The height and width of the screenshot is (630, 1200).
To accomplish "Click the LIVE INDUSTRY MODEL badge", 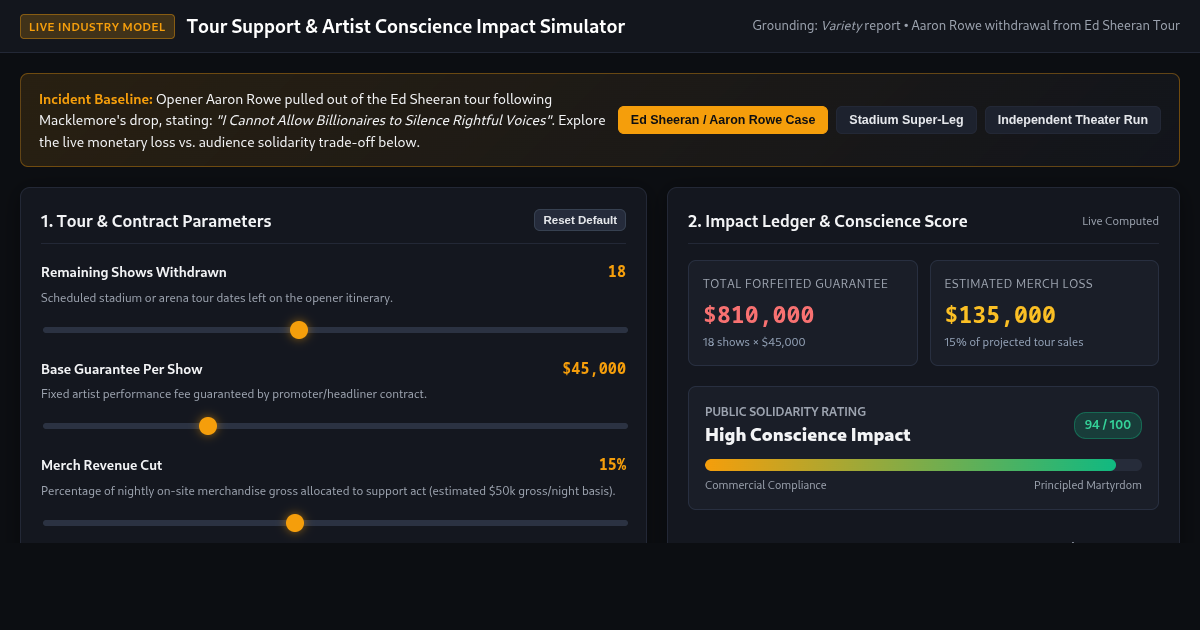I will point(97,27).
